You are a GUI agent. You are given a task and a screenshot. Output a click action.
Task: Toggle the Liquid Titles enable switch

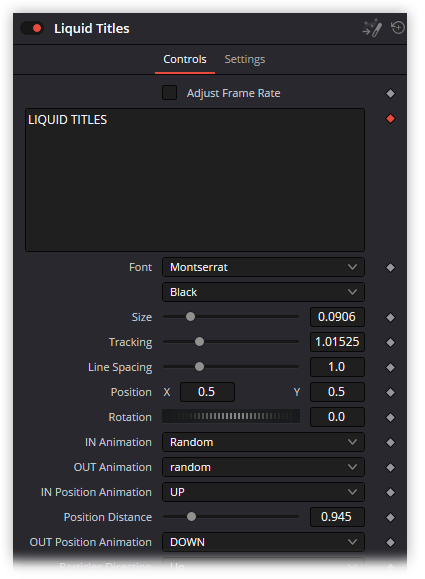point(32,28)
